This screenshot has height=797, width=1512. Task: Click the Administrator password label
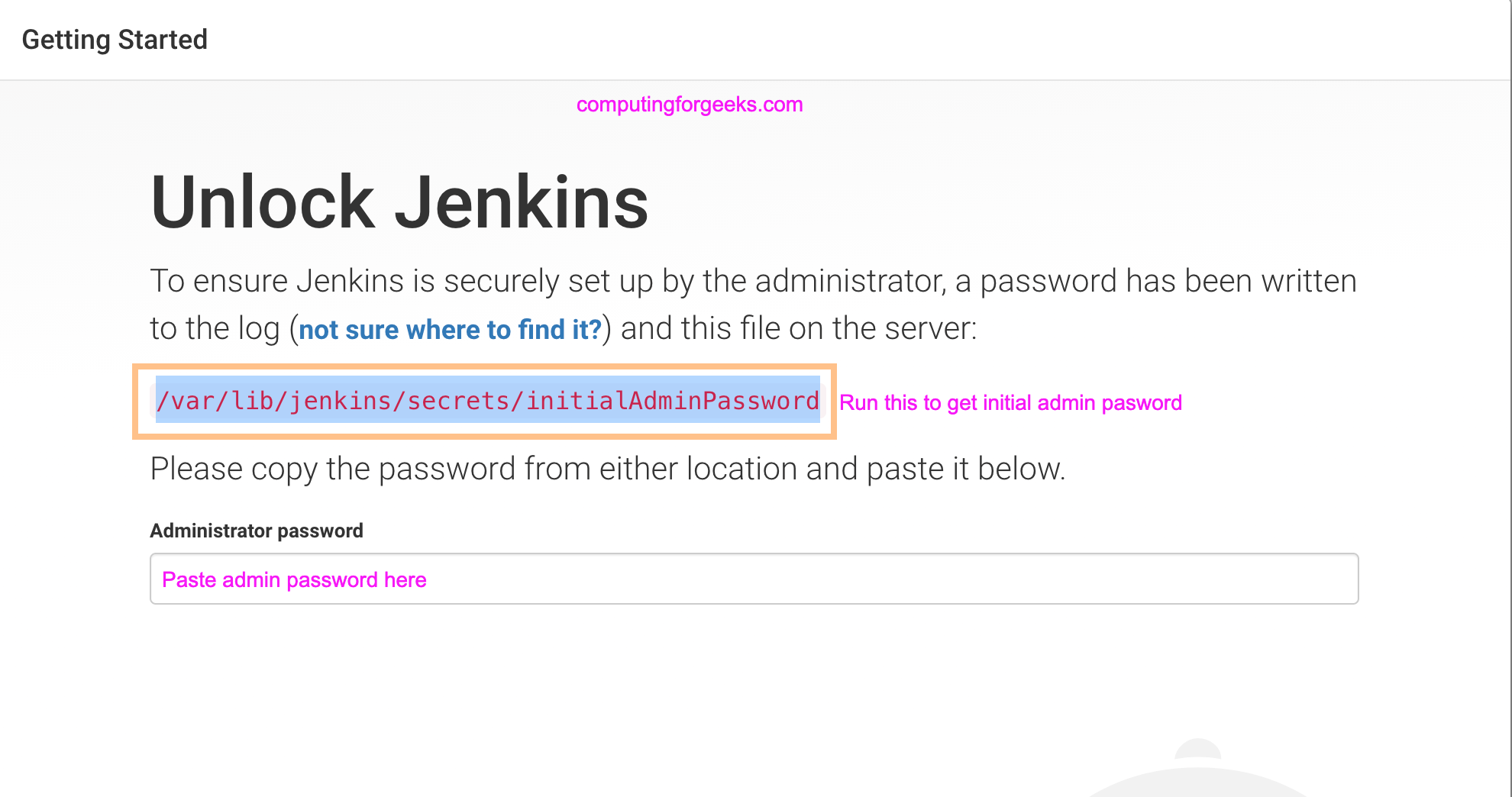pos(257,530)
